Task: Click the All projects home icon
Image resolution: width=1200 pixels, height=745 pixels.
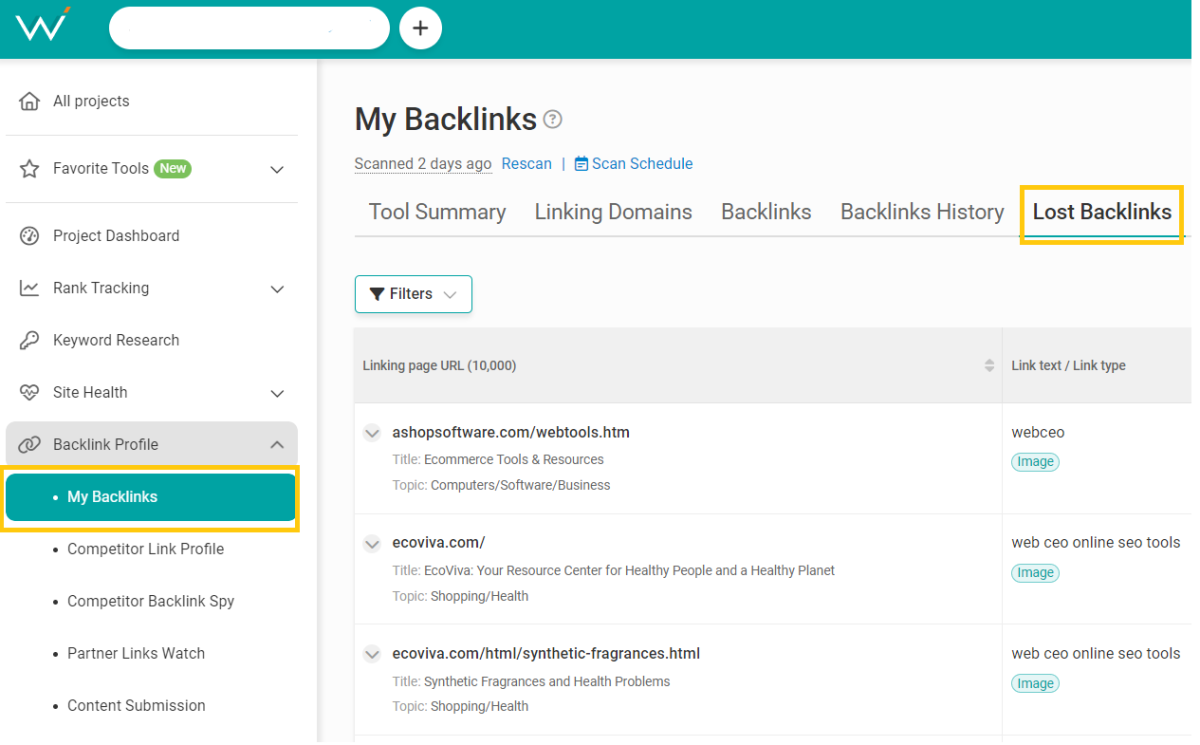Action: click(x=30, y=101)
